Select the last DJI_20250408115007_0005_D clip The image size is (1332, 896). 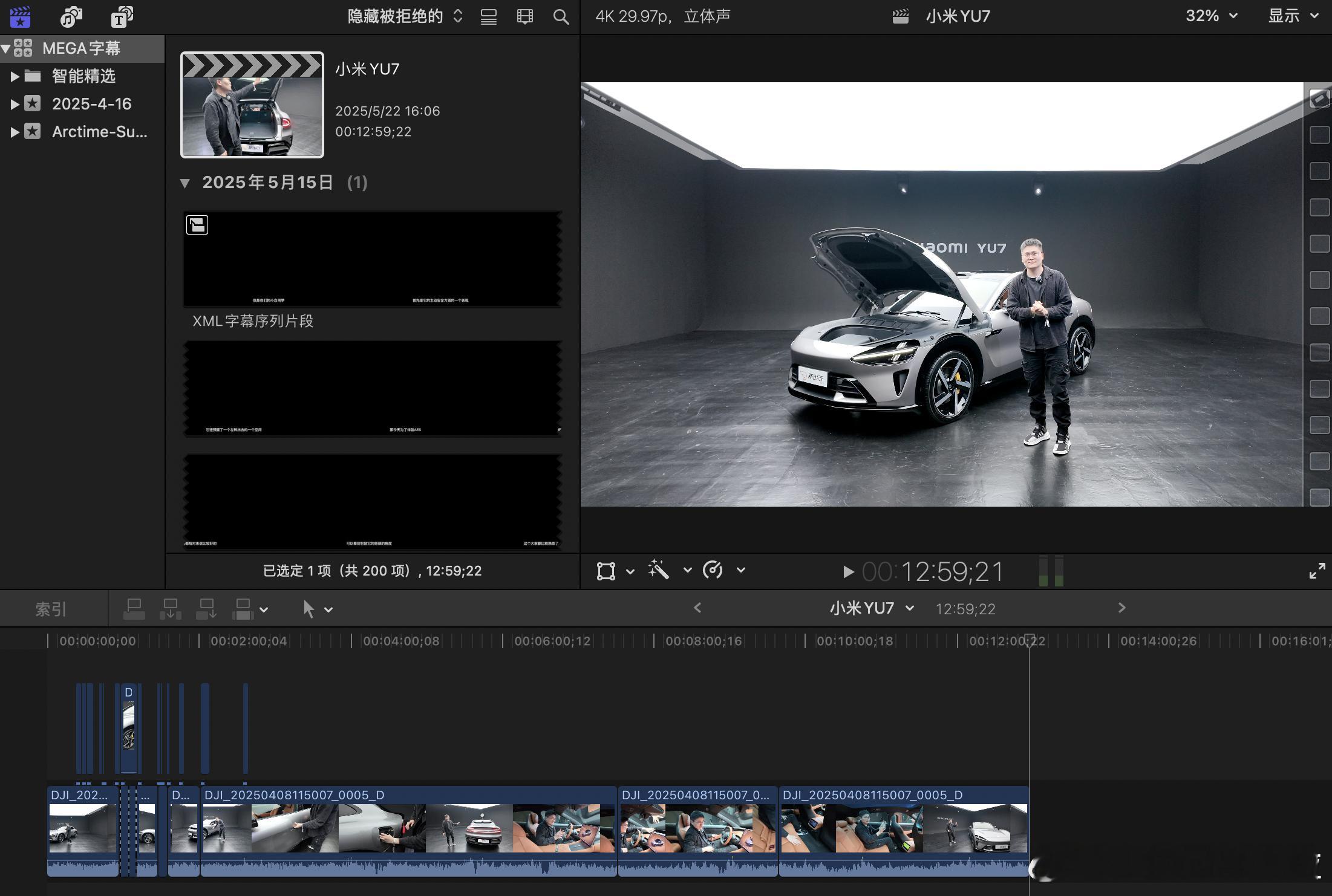tap(904, 831)
